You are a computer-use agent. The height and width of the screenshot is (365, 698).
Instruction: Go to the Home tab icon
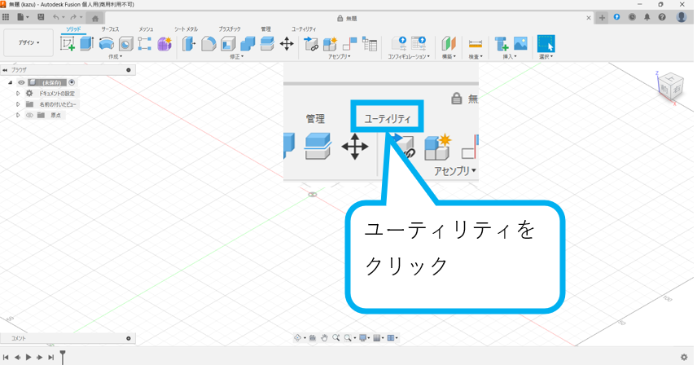95,18
